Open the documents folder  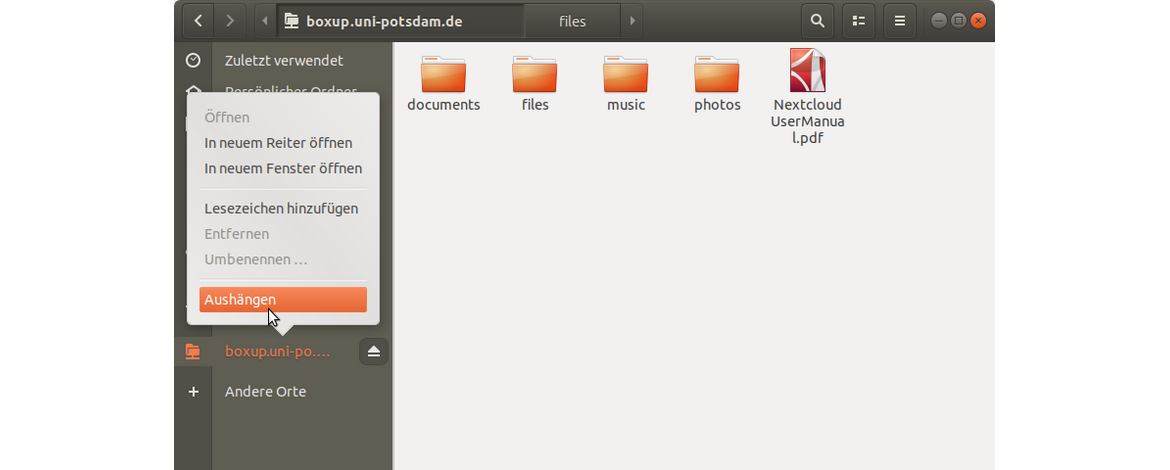(x=443, y=82)
